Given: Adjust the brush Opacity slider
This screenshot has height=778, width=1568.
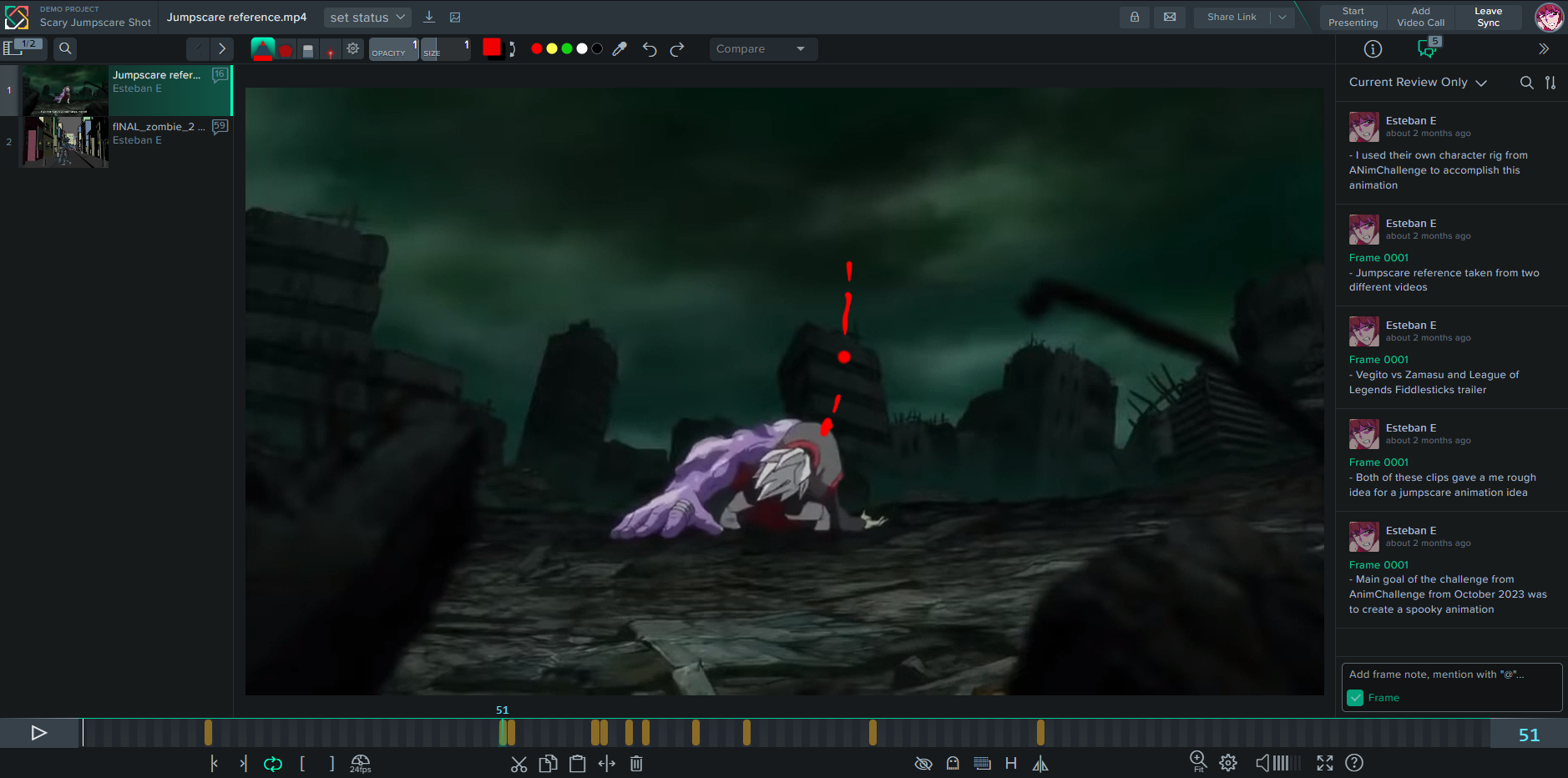Looking at the screenshot, I should pyautogui.click(x=393, y=48).
